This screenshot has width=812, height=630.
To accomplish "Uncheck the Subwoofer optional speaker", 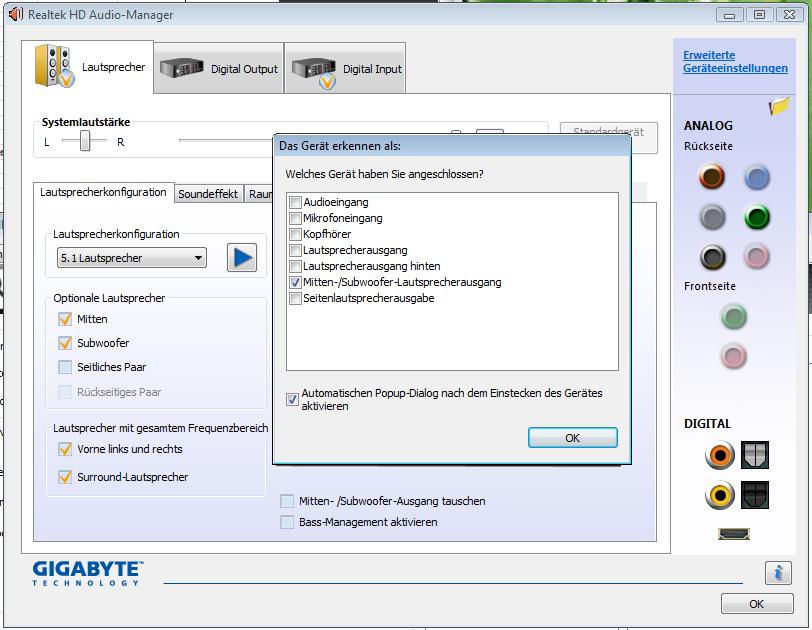I will pyautogui.click(x=65, y=343).
